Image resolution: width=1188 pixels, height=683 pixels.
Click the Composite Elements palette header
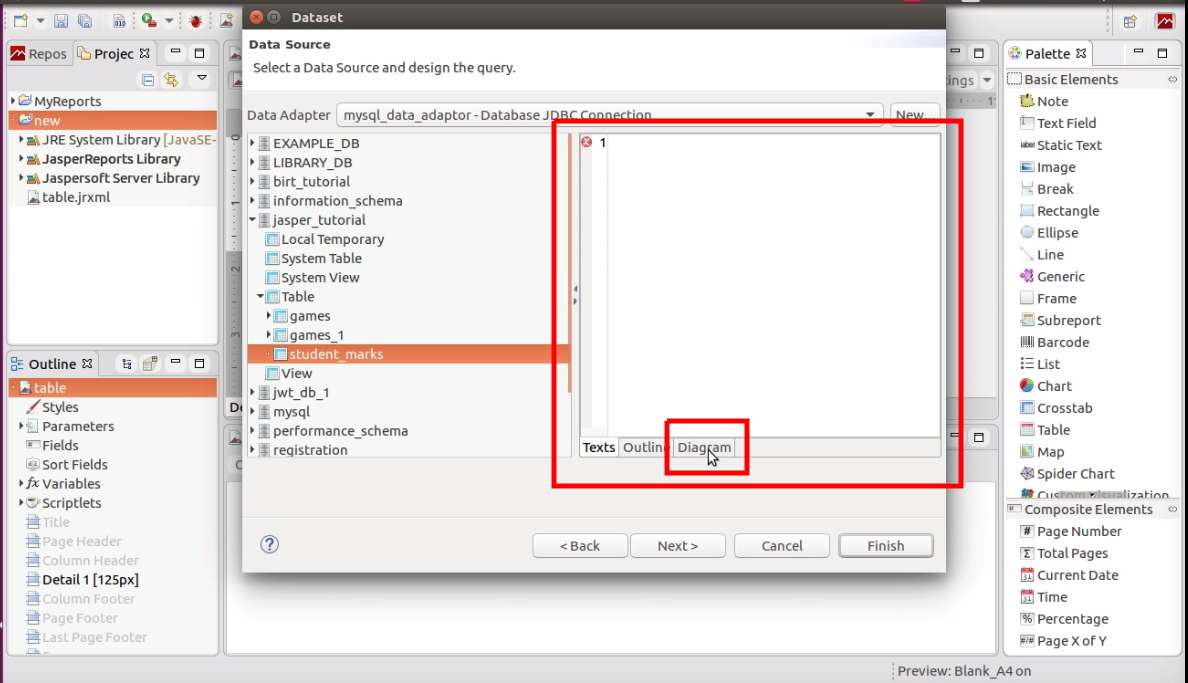click(x=1093, y=509)
